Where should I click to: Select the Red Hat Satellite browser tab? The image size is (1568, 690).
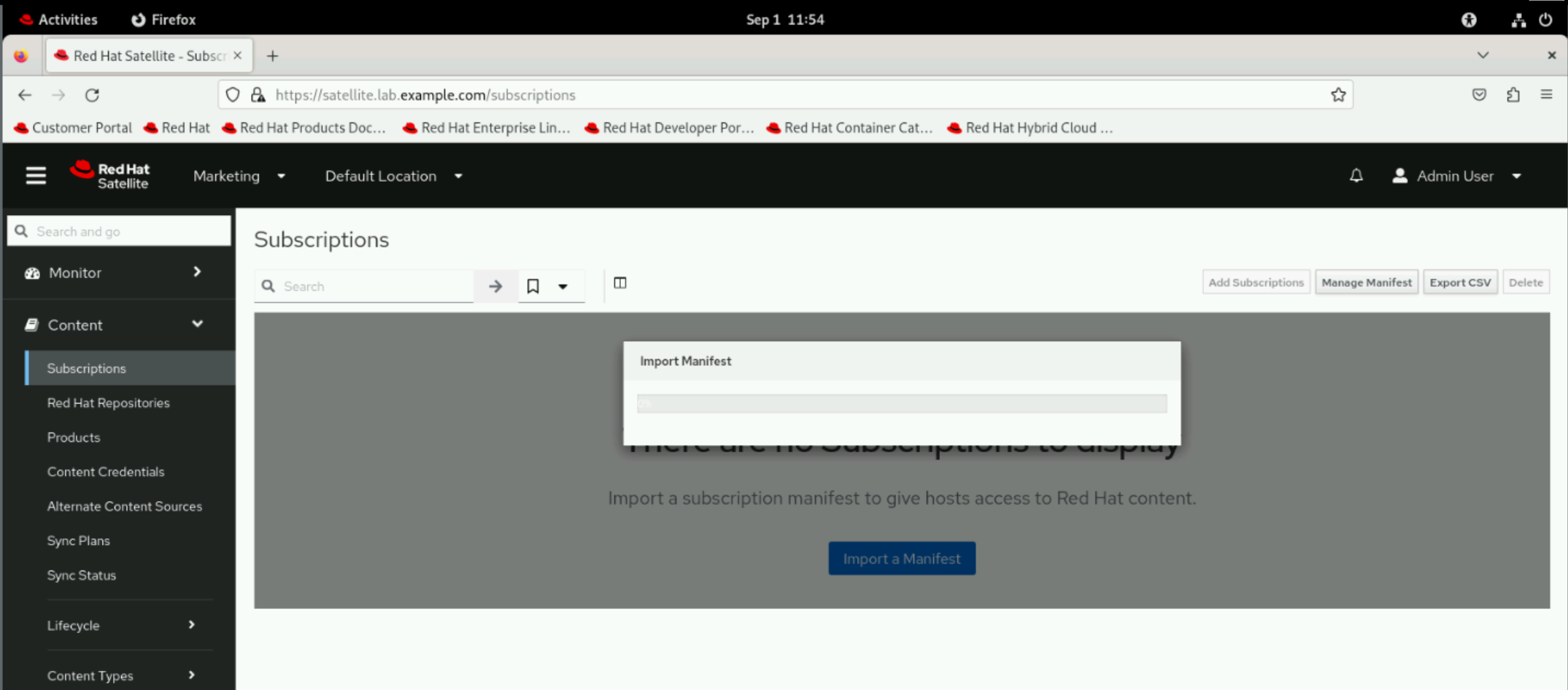click(150, 55)
